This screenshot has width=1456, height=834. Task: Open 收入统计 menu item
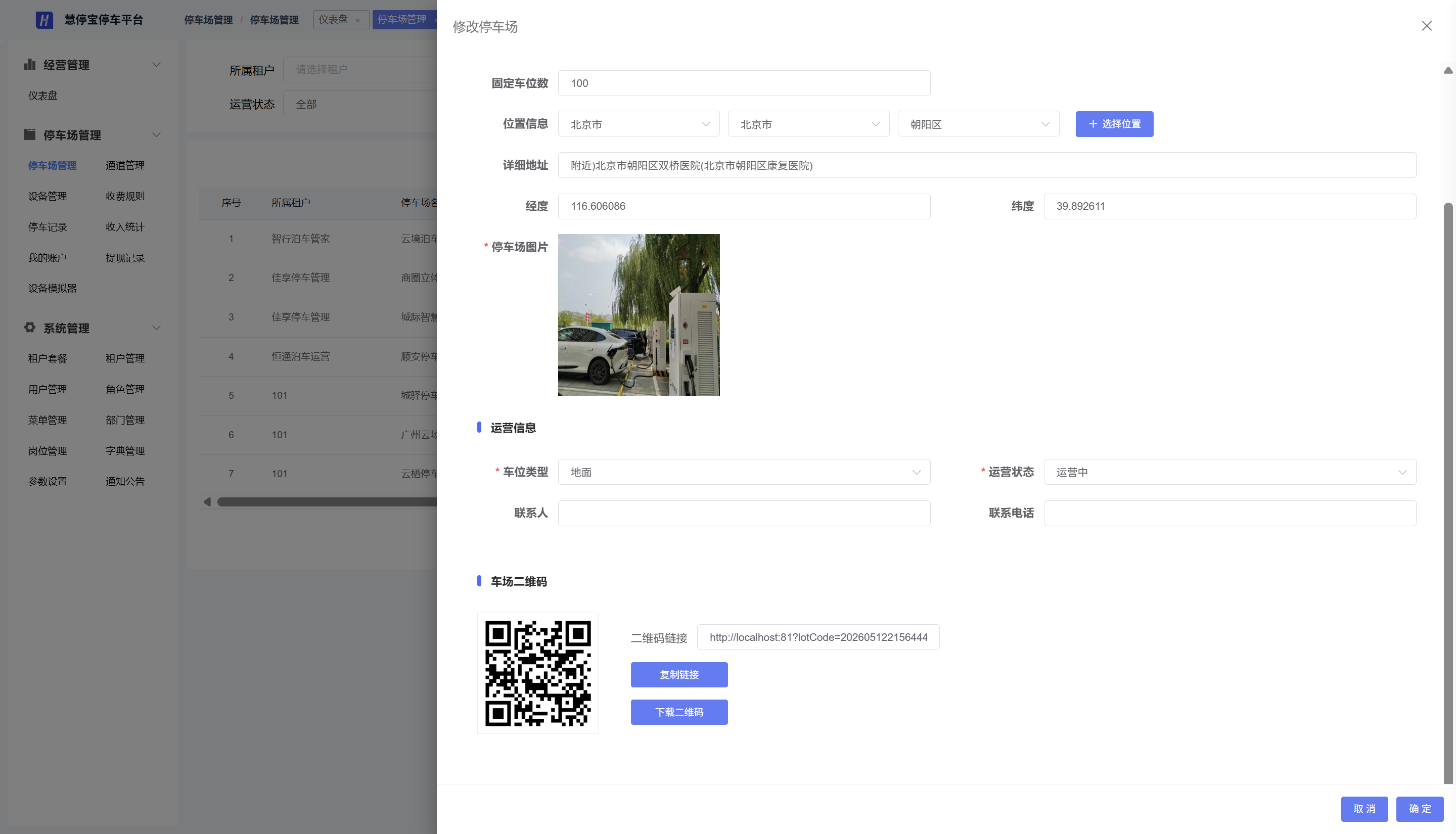click(x=125, y=227)
